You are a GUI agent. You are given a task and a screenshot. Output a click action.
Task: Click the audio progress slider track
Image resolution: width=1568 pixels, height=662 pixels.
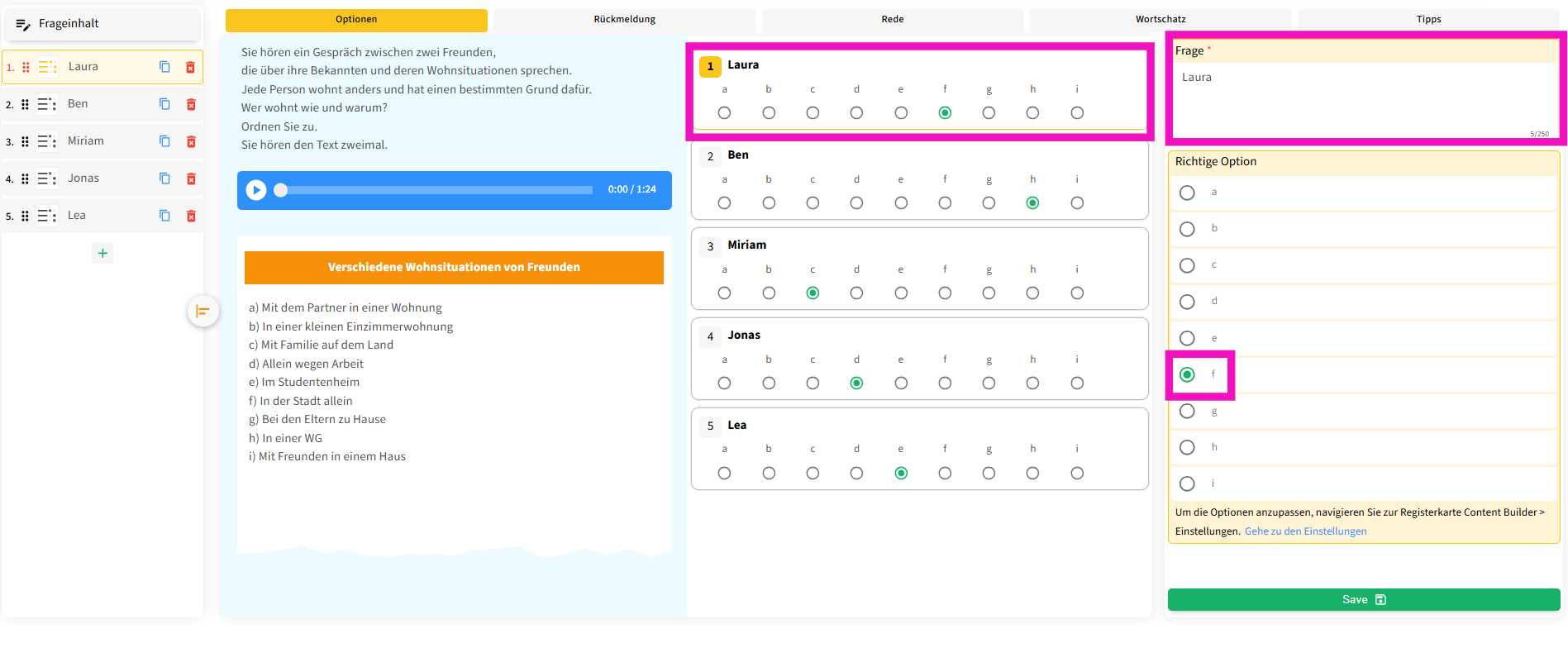point(438,190)
